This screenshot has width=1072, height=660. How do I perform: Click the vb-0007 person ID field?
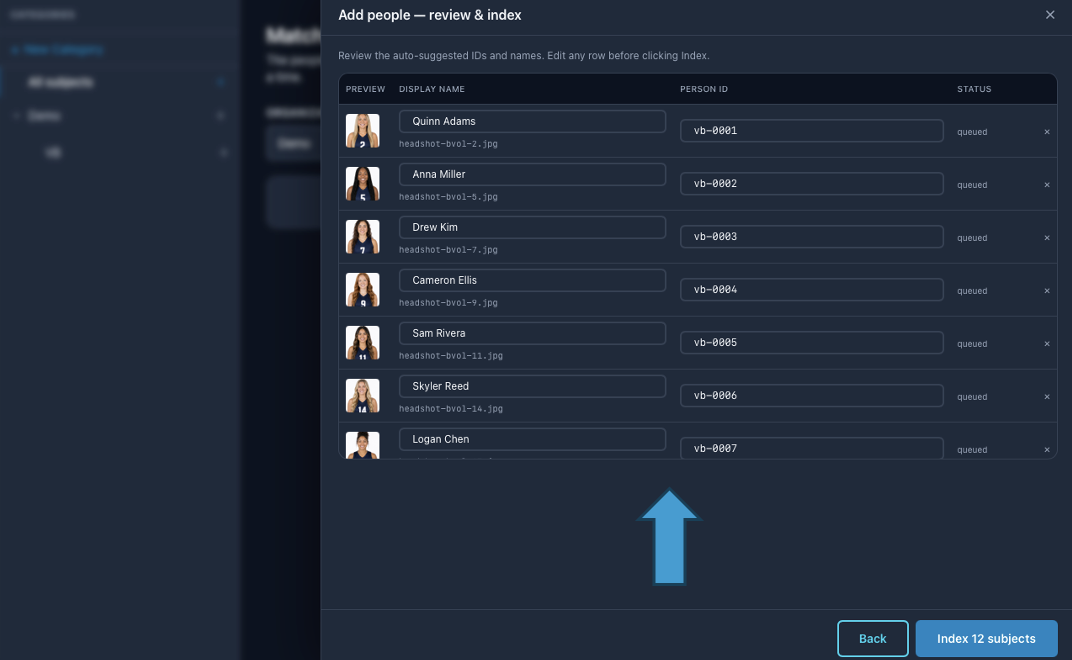812,448
